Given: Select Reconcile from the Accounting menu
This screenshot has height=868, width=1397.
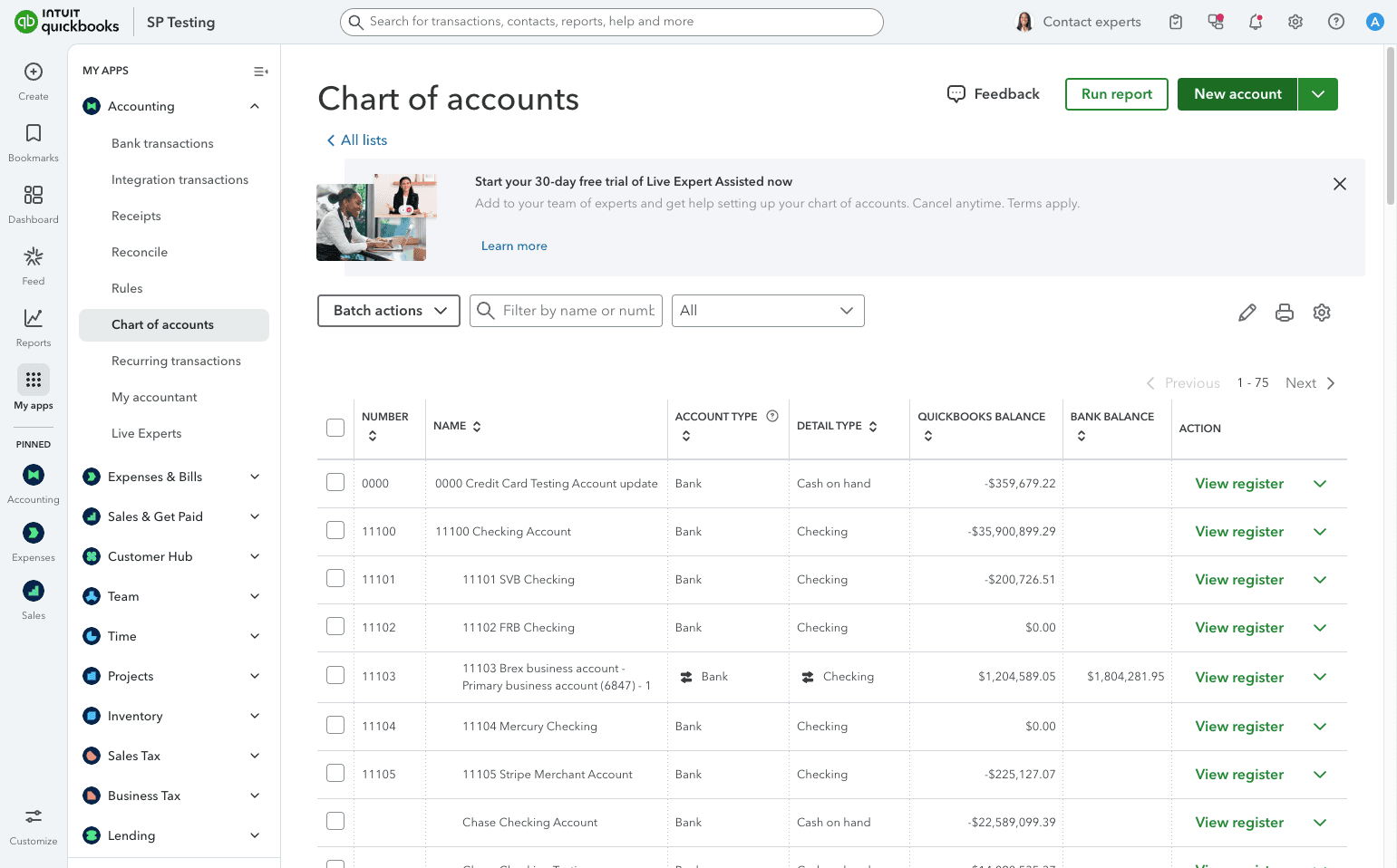Looking at the screenshot, I should pos(139,251).
